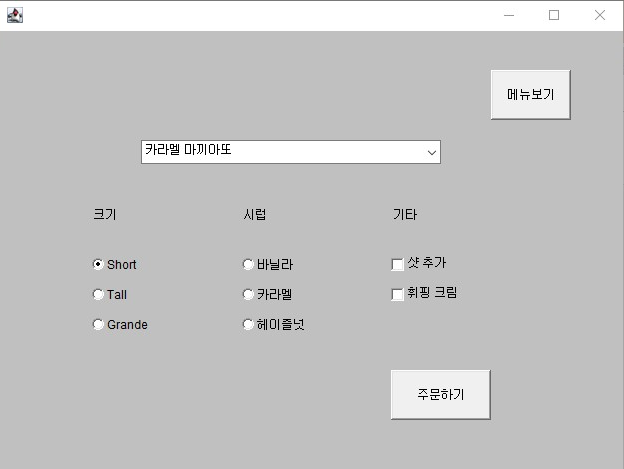Open the 카라멜 마끼아또 combo box arrow
Screen dimensions: 624x469
point(432,152)
